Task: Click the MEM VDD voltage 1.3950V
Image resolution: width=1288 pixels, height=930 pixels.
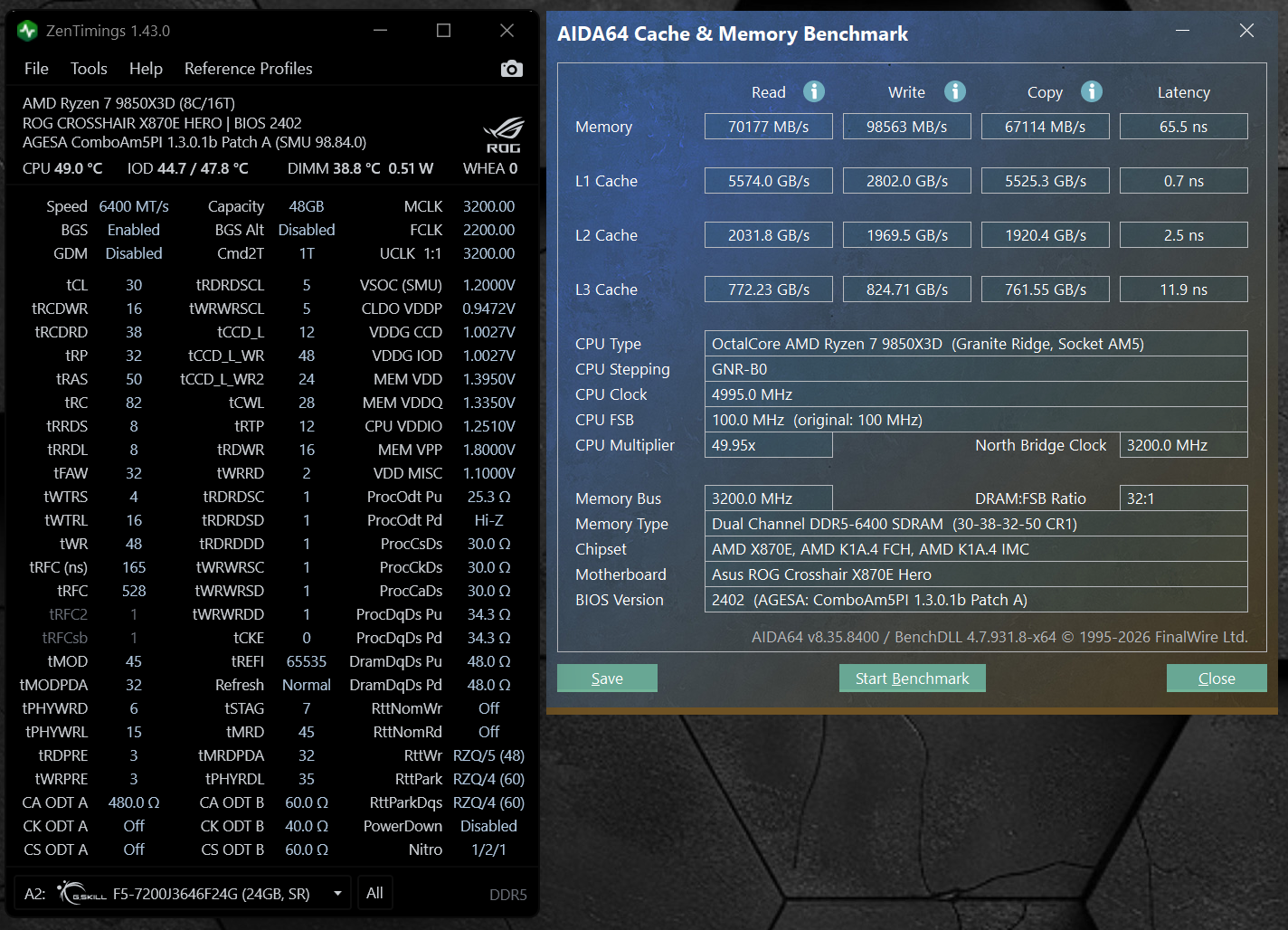Action: (489, 379)
